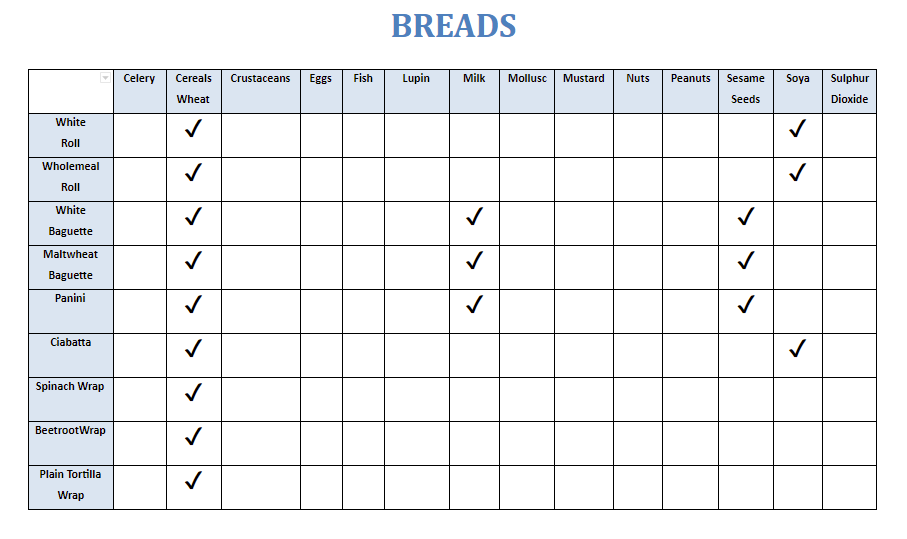Image resolution: width=907 pixels, height=539 pixels.
Task: Click the wheat checkmark for Plain Tortilla Wrap
Action: pos(193,480)
